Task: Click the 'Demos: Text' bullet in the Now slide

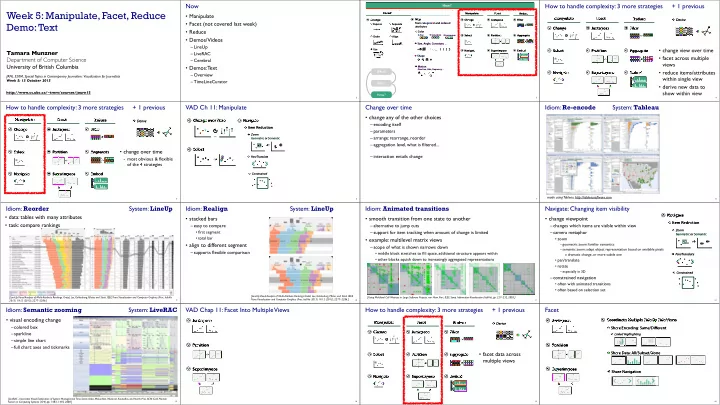Action: point(203,68)
